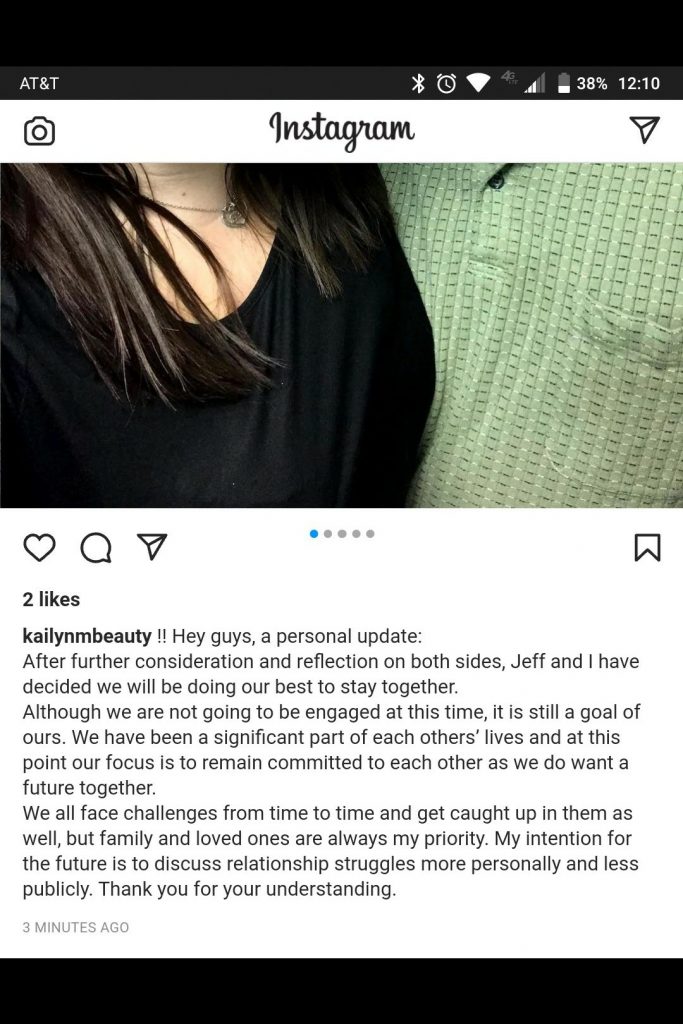Save post with bookmark icon

coord(647,547)
